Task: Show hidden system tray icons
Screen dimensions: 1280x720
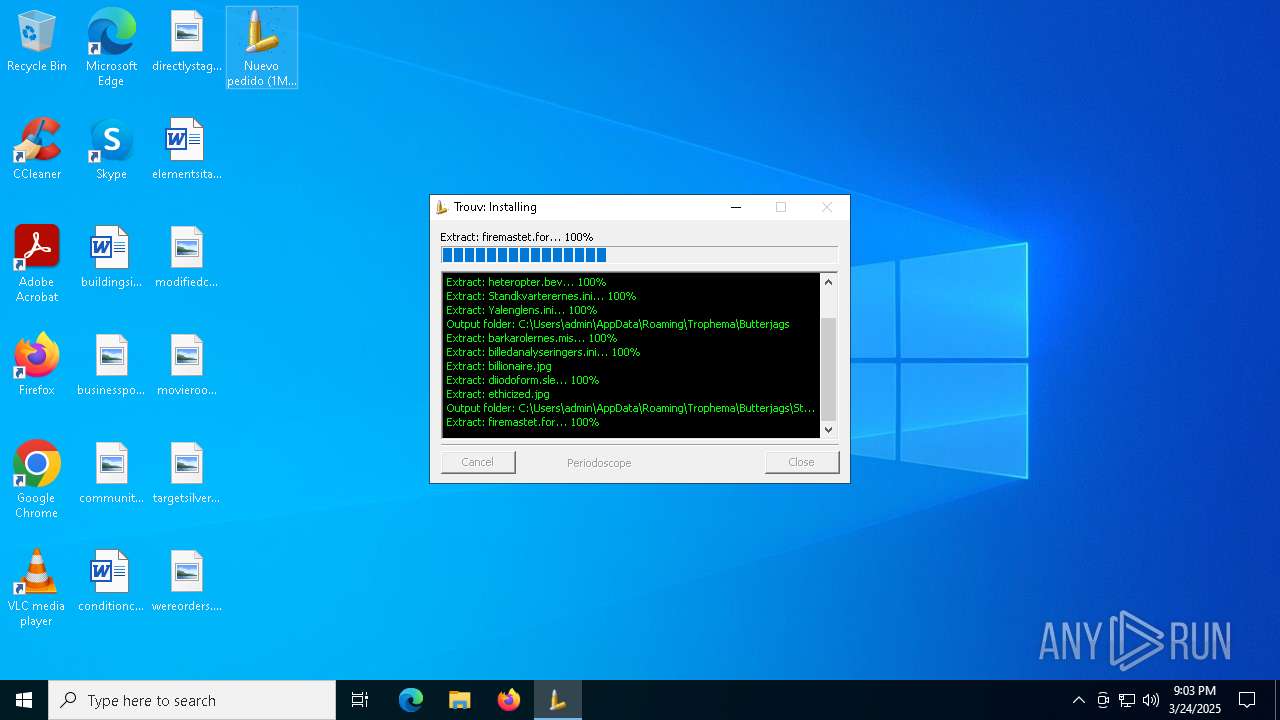Action: [1078, 700]
